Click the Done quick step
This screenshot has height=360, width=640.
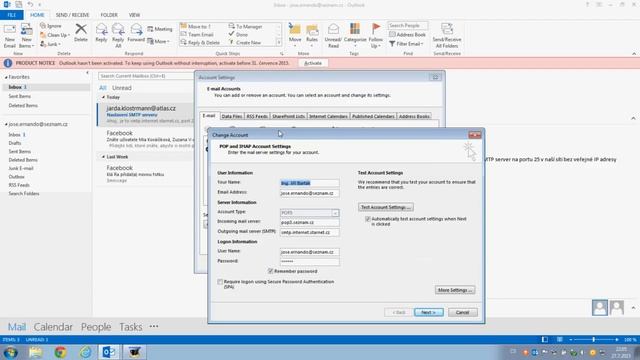(238, 35)
